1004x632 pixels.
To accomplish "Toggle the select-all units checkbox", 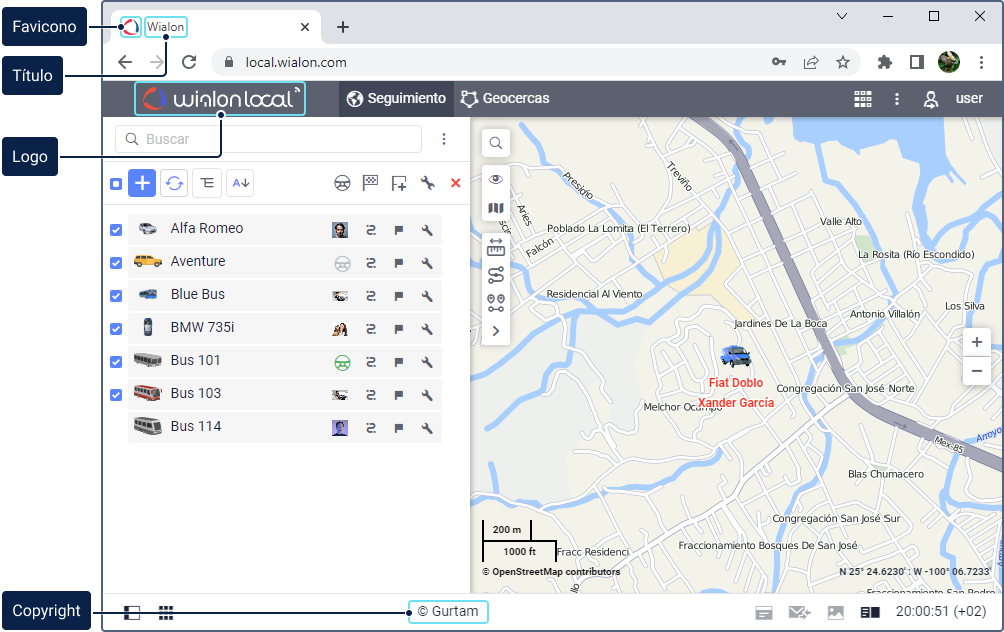I will point(116,184).
